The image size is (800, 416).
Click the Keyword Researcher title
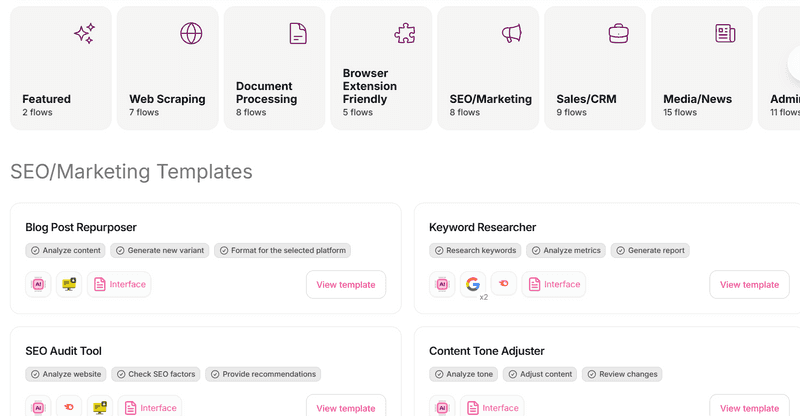(483, 227)
